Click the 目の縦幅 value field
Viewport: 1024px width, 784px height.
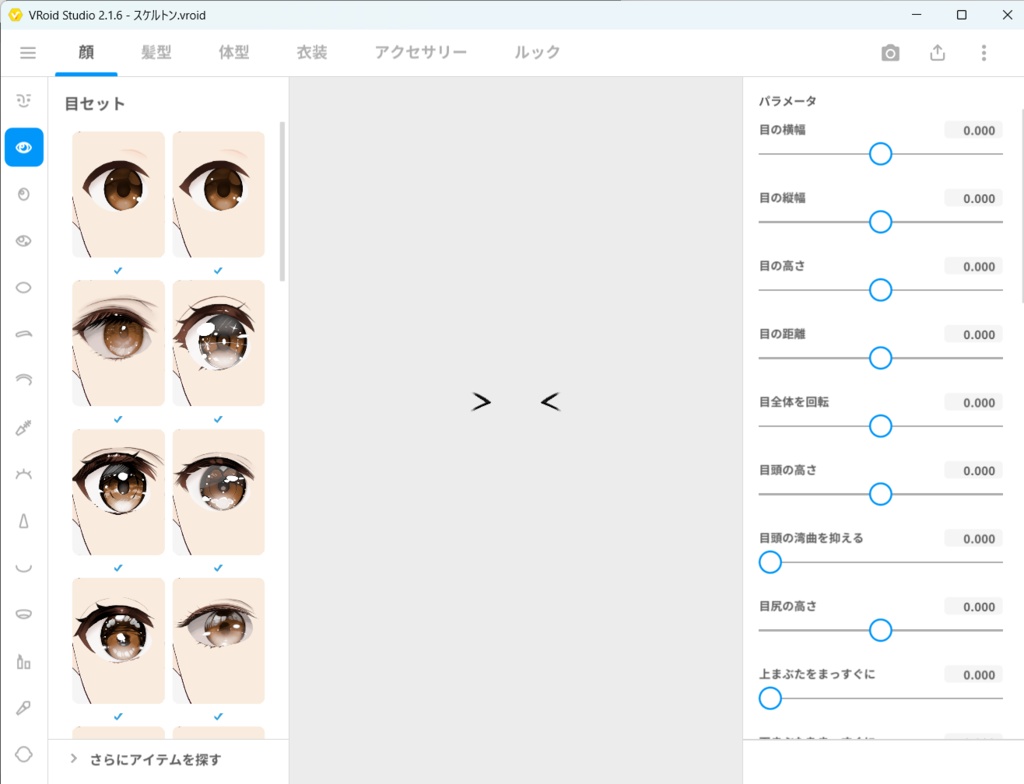pos(973,198)
